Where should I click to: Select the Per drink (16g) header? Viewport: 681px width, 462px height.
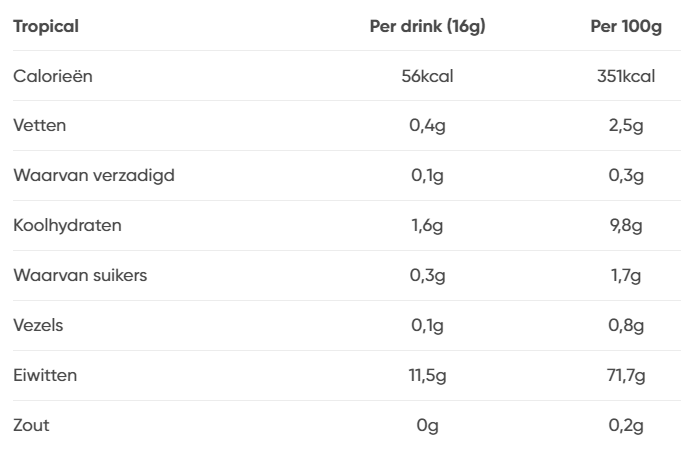coord(427,26)
